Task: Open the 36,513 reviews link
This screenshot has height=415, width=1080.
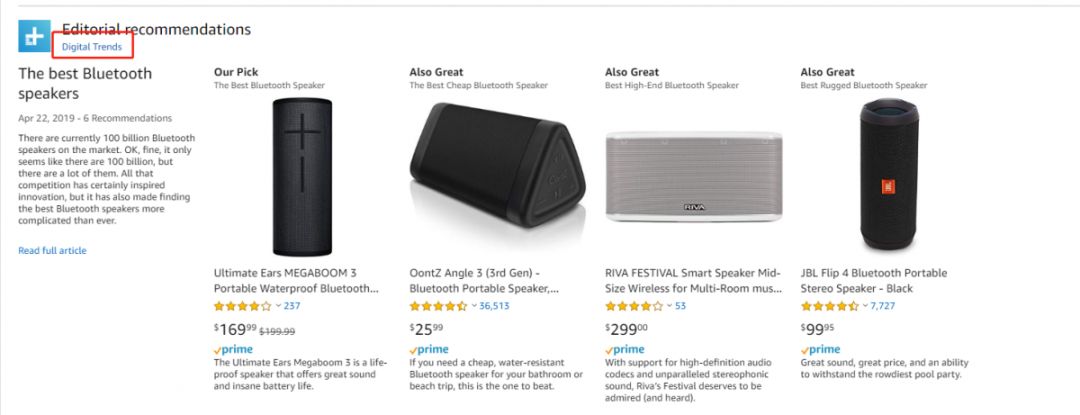Action: point(495,306)
